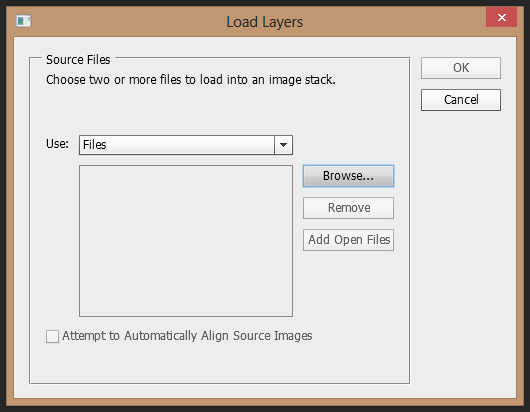
Task: Click the image stack instruction sentence
Action: (191, 80)
